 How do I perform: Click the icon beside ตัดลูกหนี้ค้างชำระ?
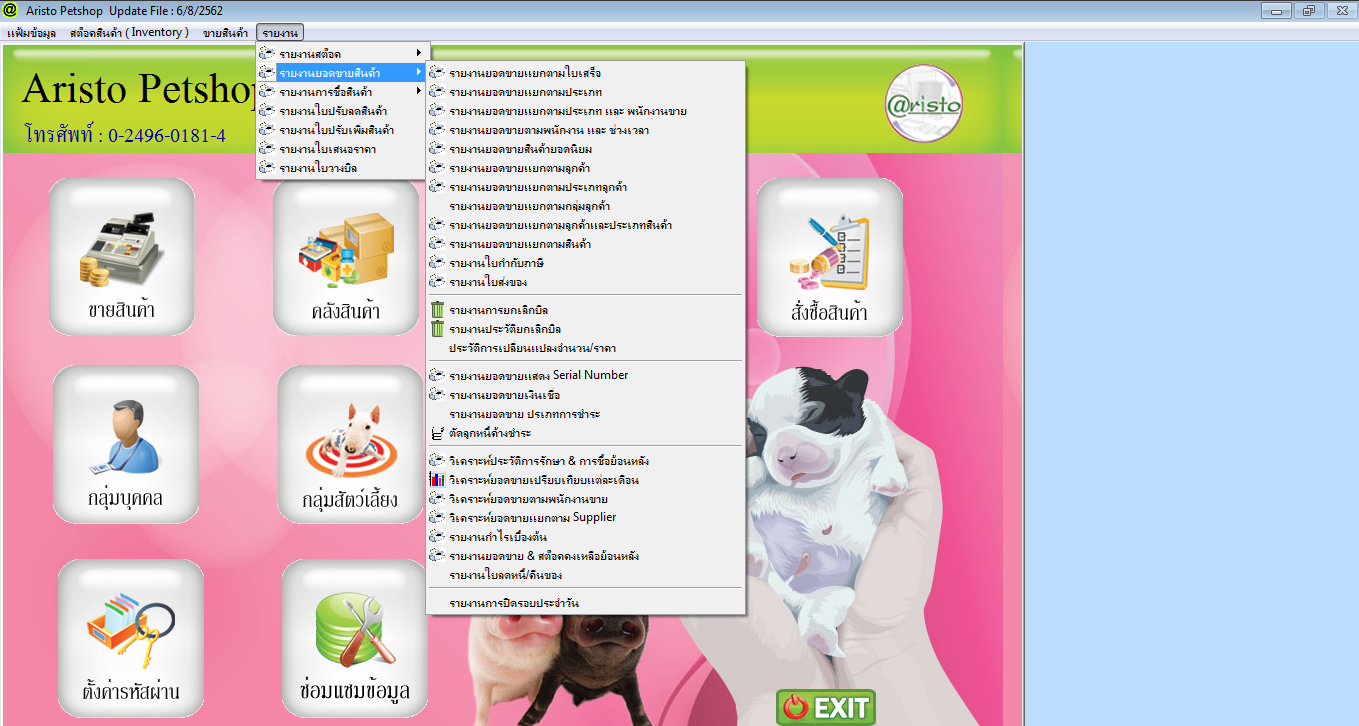437,433
